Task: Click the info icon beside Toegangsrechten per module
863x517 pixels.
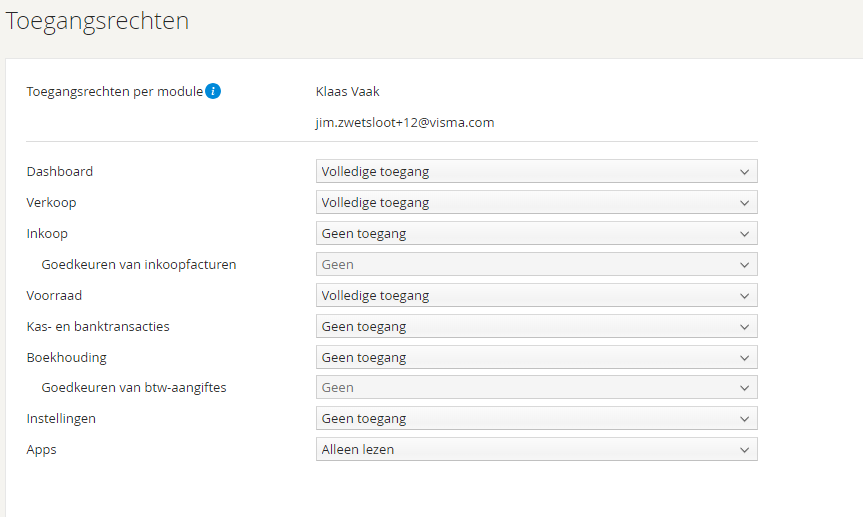Action: pos(213,92)
